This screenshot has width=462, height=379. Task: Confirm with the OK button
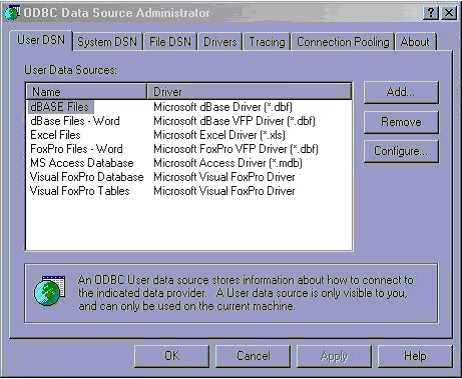[x=172, y=356]
